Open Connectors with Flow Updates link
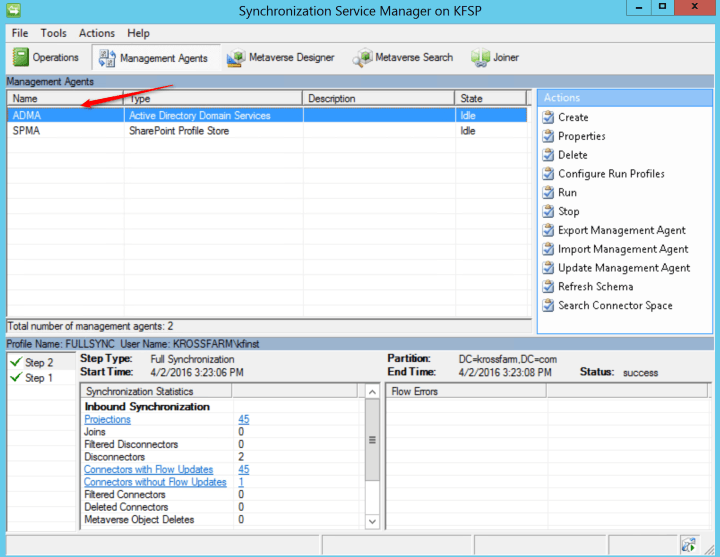The height and width of the screenshot is (557, 720). coord(148,469)
